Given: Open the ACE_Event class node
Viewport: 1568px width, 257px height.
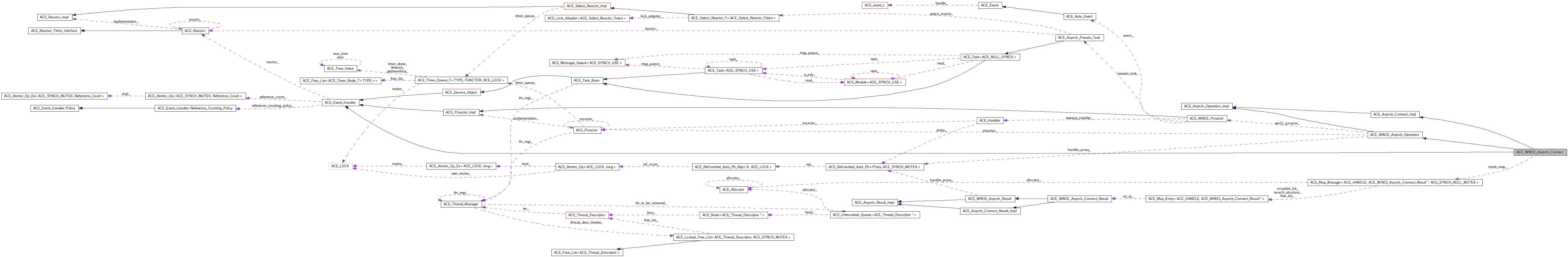Looking at the screenshot, I should [x=990, y=5].
